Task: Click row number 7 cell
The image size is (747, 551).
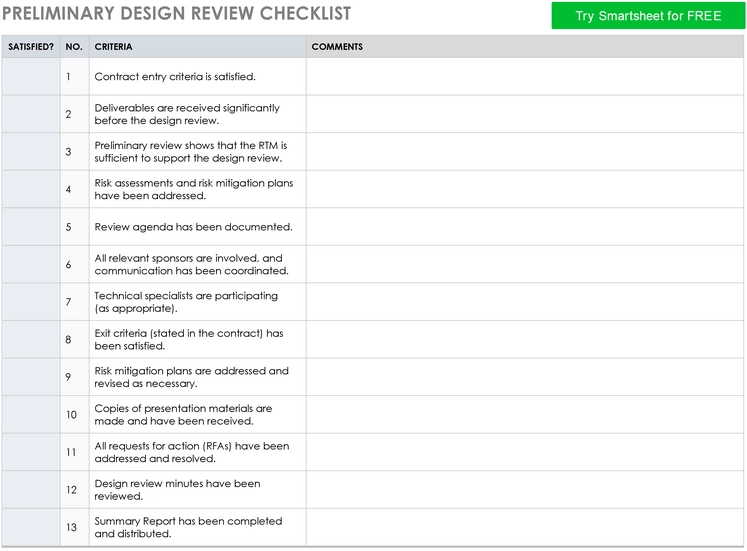Action: pyautogui.click(x=74, y=302)
